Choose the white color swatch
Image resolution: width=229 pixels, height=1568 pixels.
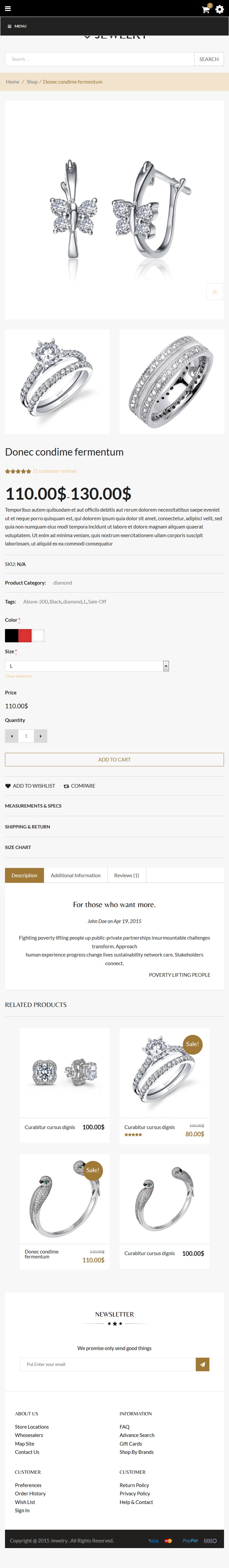38,635
